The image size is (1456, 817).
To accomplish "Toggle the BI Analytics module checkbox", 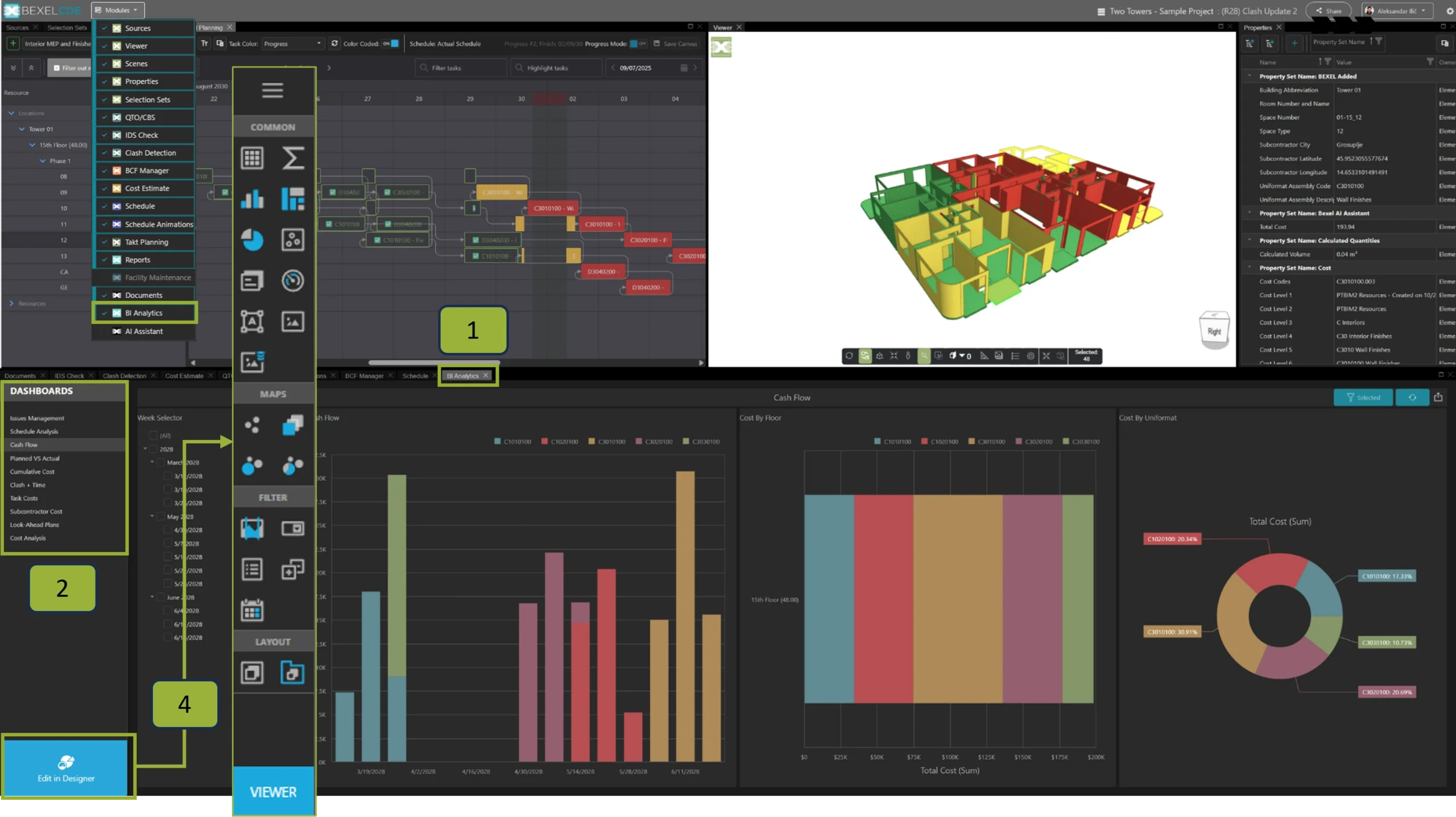I will click(105, 313).
